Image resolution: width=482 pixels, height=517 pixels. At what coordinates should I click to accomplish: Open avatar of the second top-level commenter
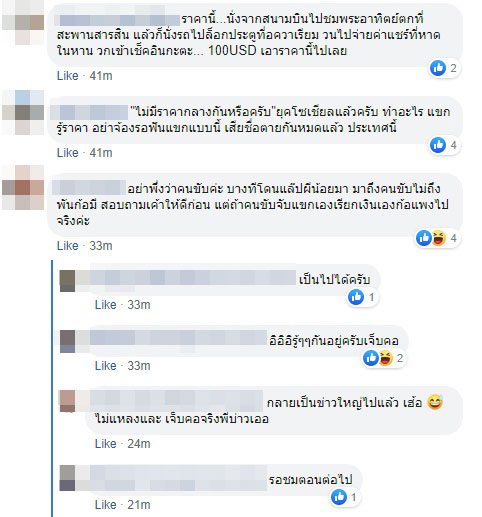tap(23, 112)
